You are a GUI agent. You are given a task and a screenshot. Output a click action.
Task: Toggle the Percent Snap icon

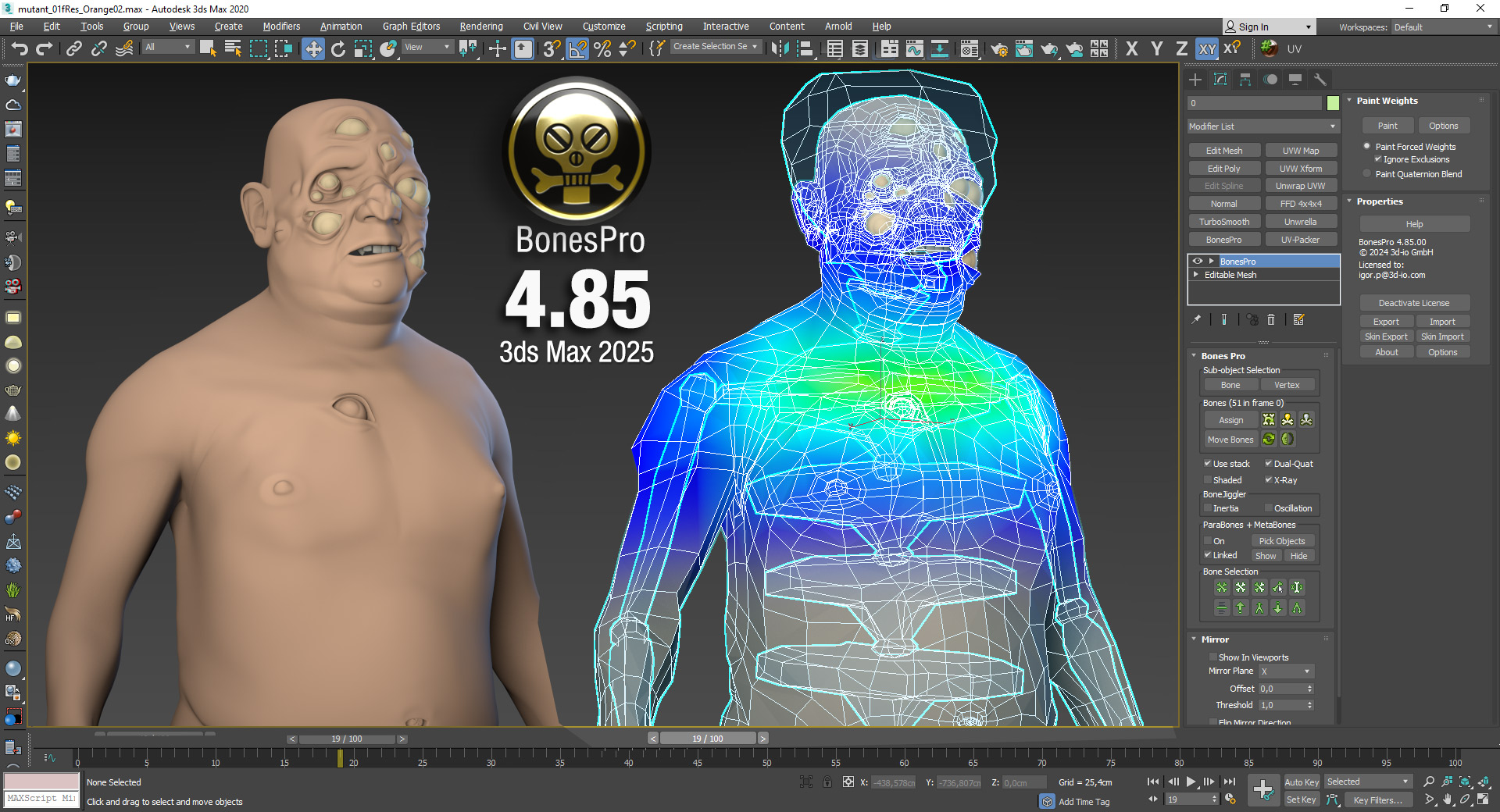click(x=602, y=49)
